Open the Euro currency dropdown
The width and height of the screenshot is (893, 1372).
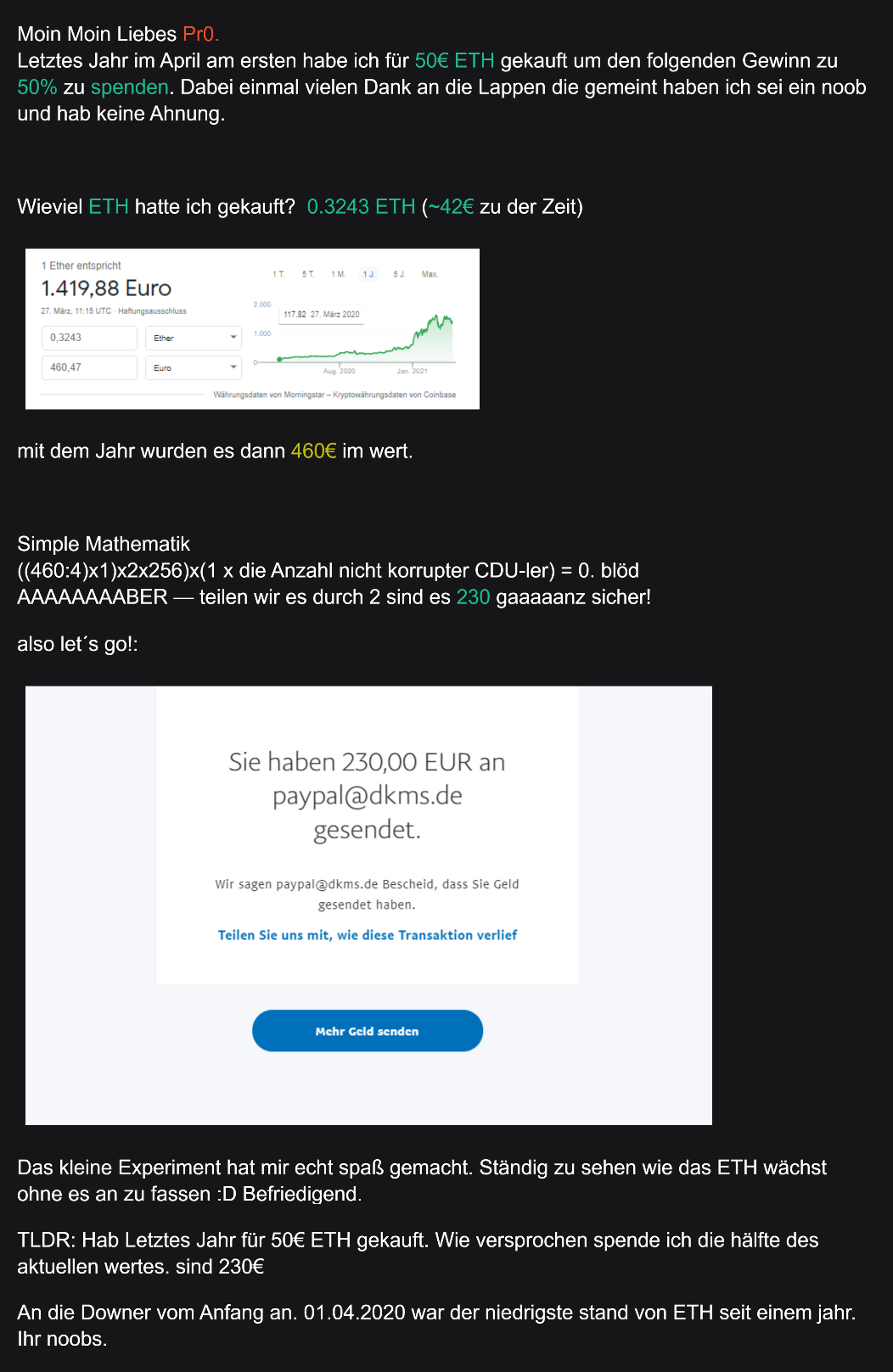194,367
